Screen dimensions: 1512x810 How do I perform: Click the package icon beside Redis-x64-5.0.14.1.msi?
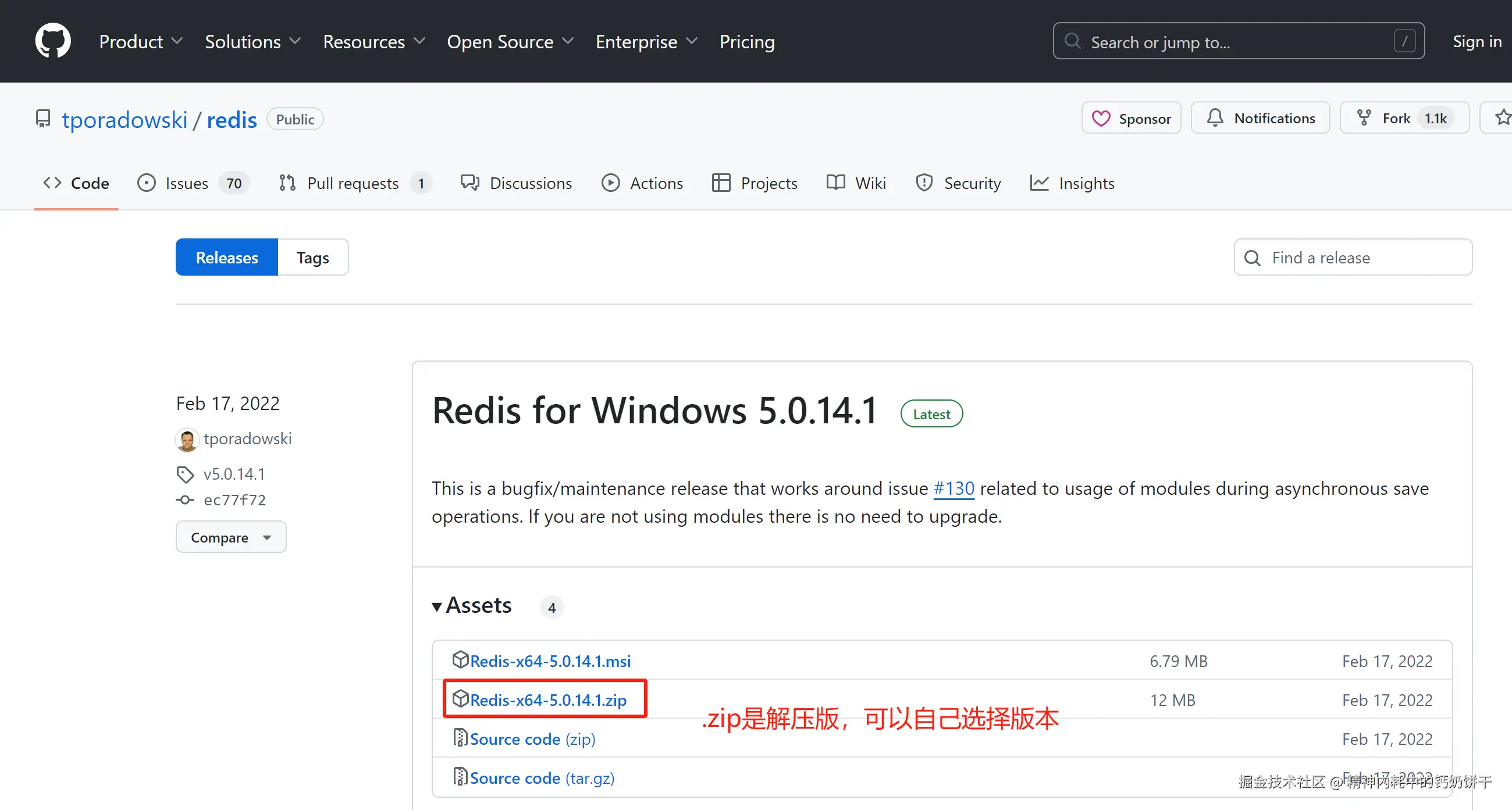(x=460, y=660)
